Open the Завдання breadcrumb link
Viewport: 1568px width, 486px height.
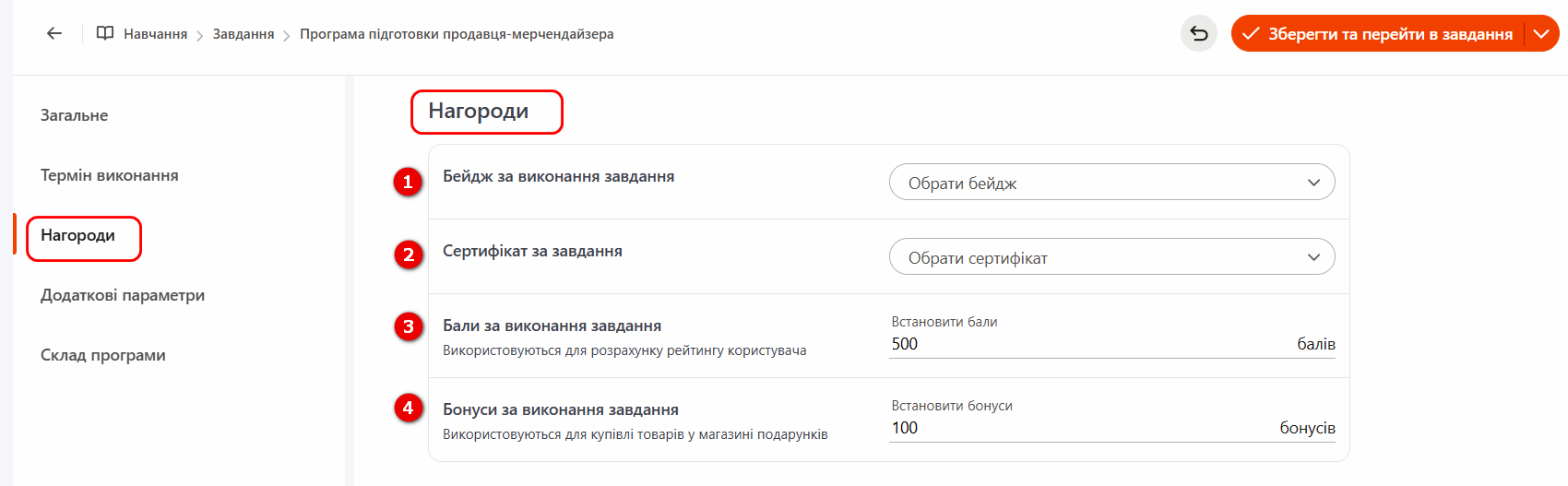pyautogui.click(x=244, y=34)
